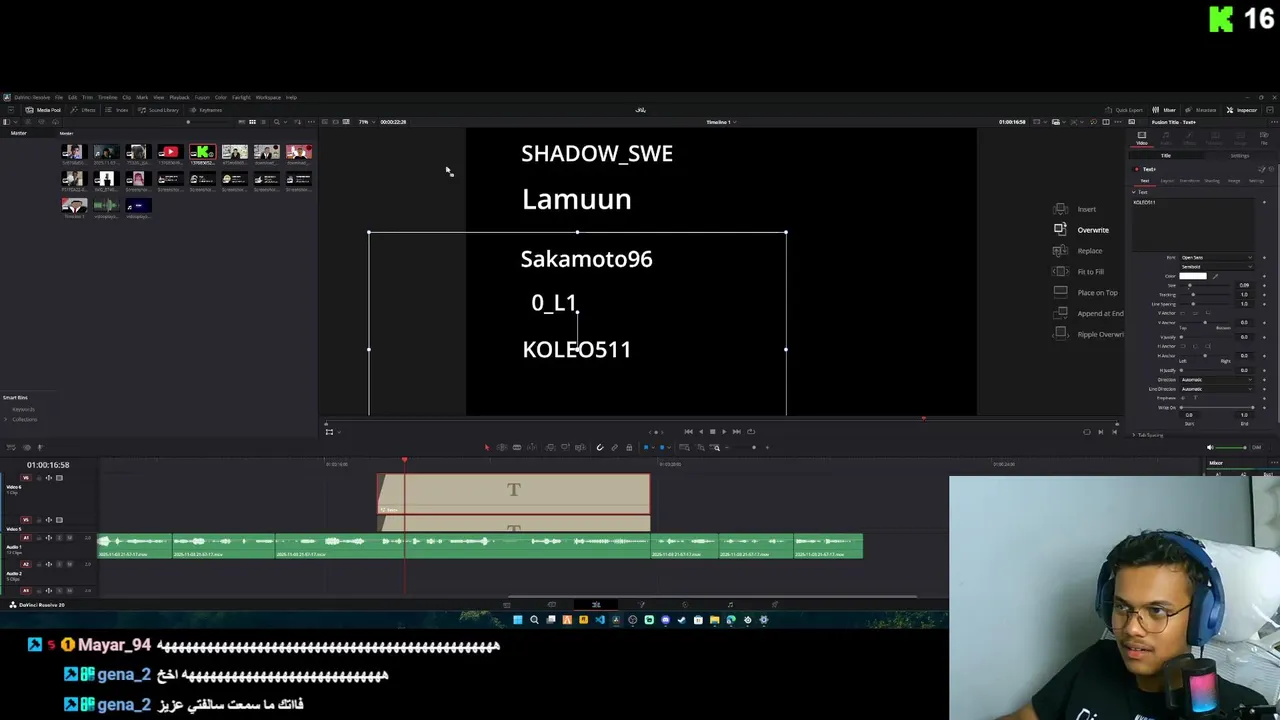This screenshot has height=720, width=1280.
Task: Open the Windows Start menu
Action: tap(517, 620)
